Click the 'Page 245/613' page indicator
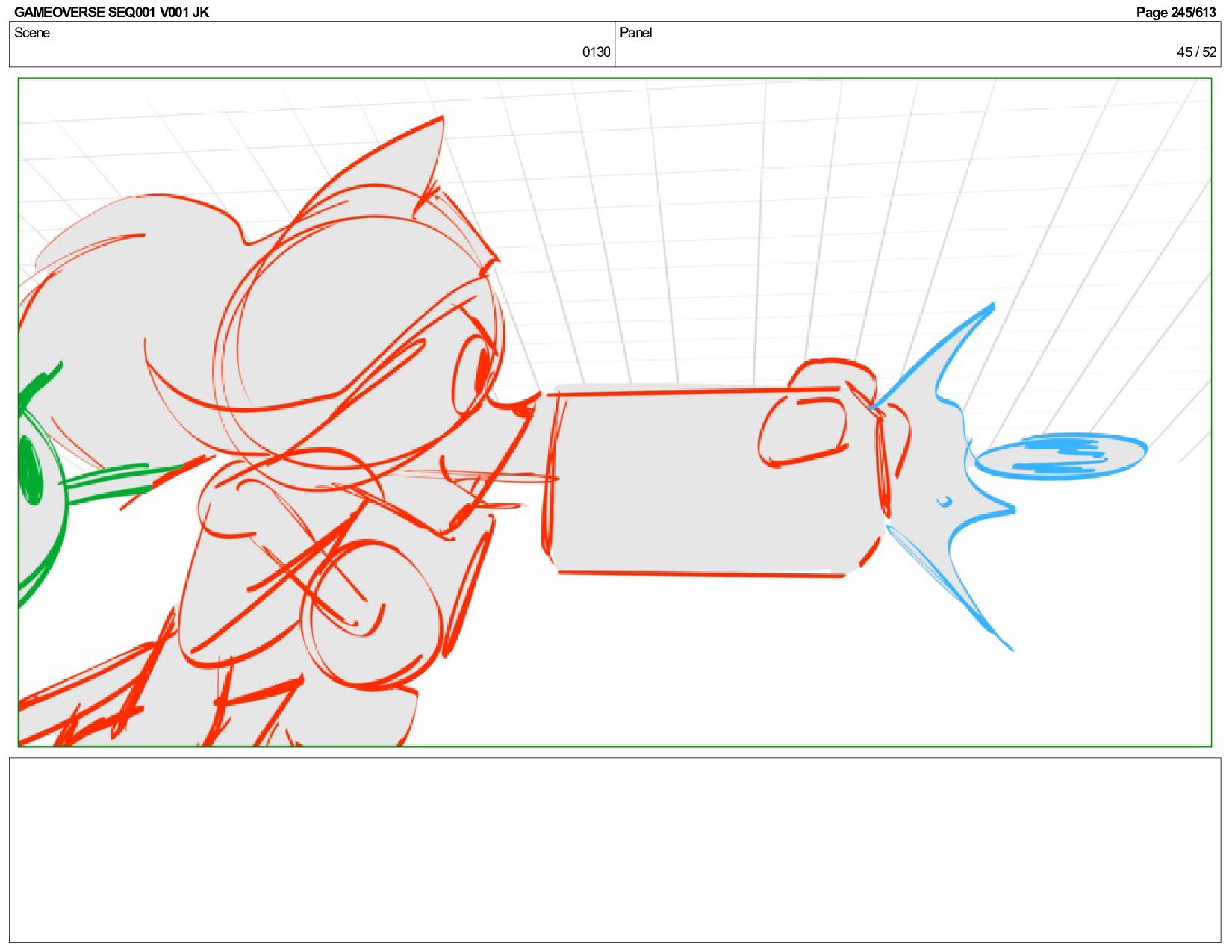 click(x=1176, y=12)
